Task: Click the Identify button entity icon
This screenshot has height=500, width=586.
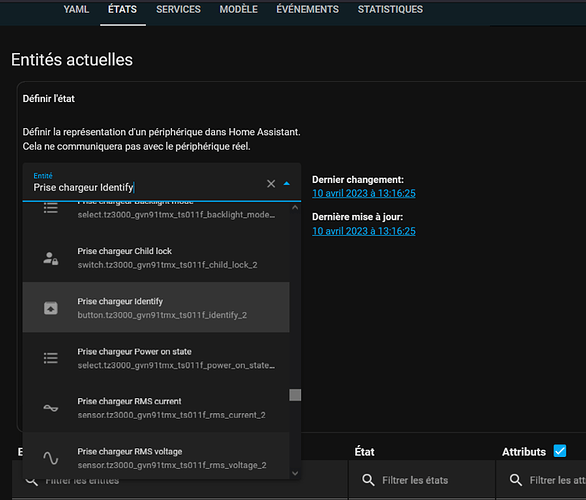Action: 51,308
